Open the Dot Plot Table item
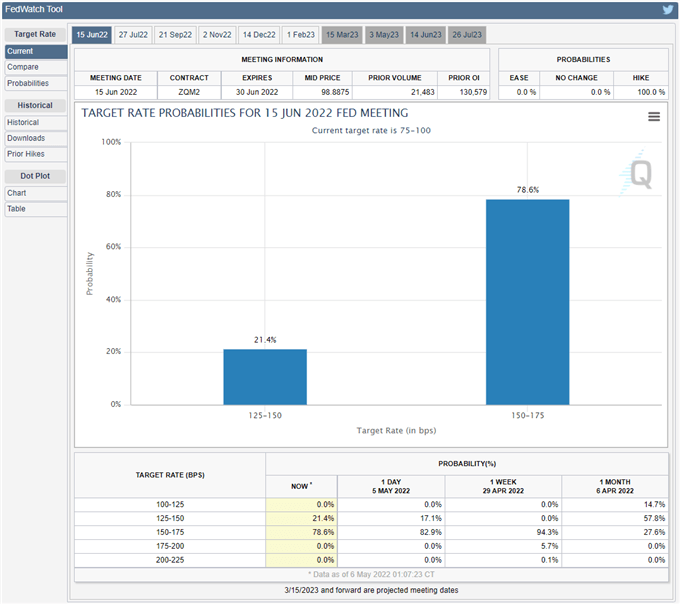Image resolution: width=680 pixels, height=604 pixels. 36,209
